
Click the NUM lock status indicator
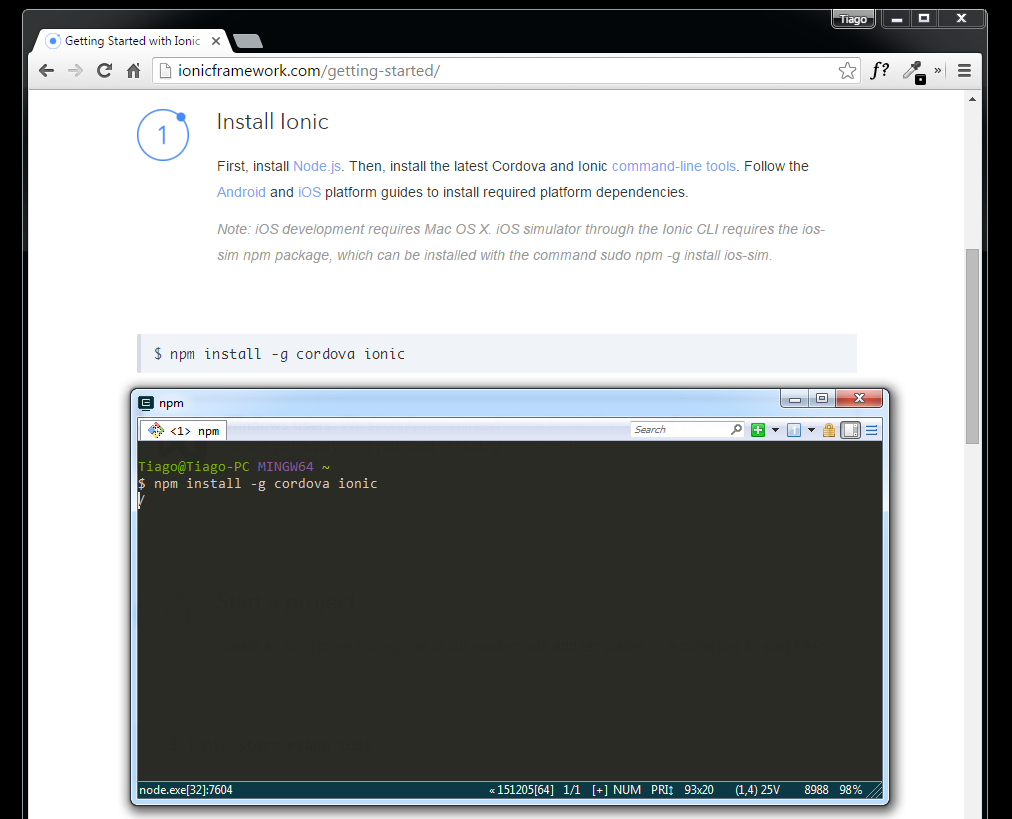[627, 790]
